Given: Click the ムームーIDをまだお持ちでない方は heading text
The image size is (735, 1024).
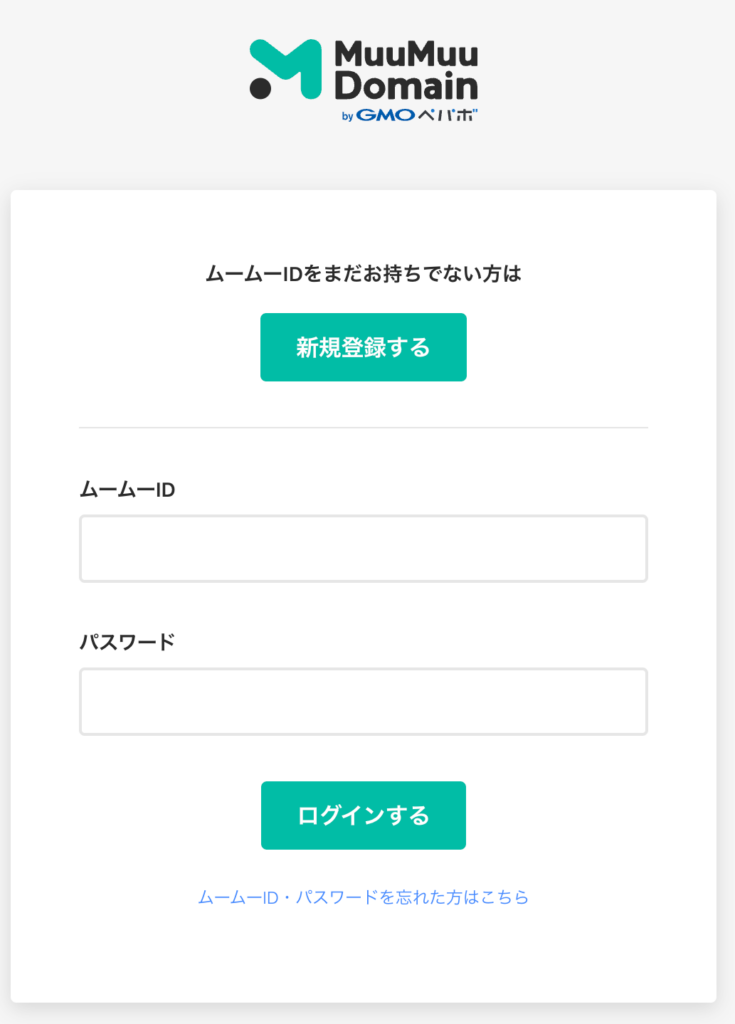Looking at the screenshot, I should click(x=363, y=273).
